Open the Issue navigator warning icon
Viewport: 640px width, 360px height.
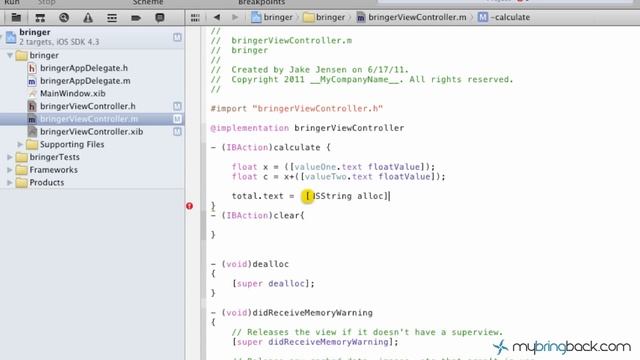click(88, 18)
